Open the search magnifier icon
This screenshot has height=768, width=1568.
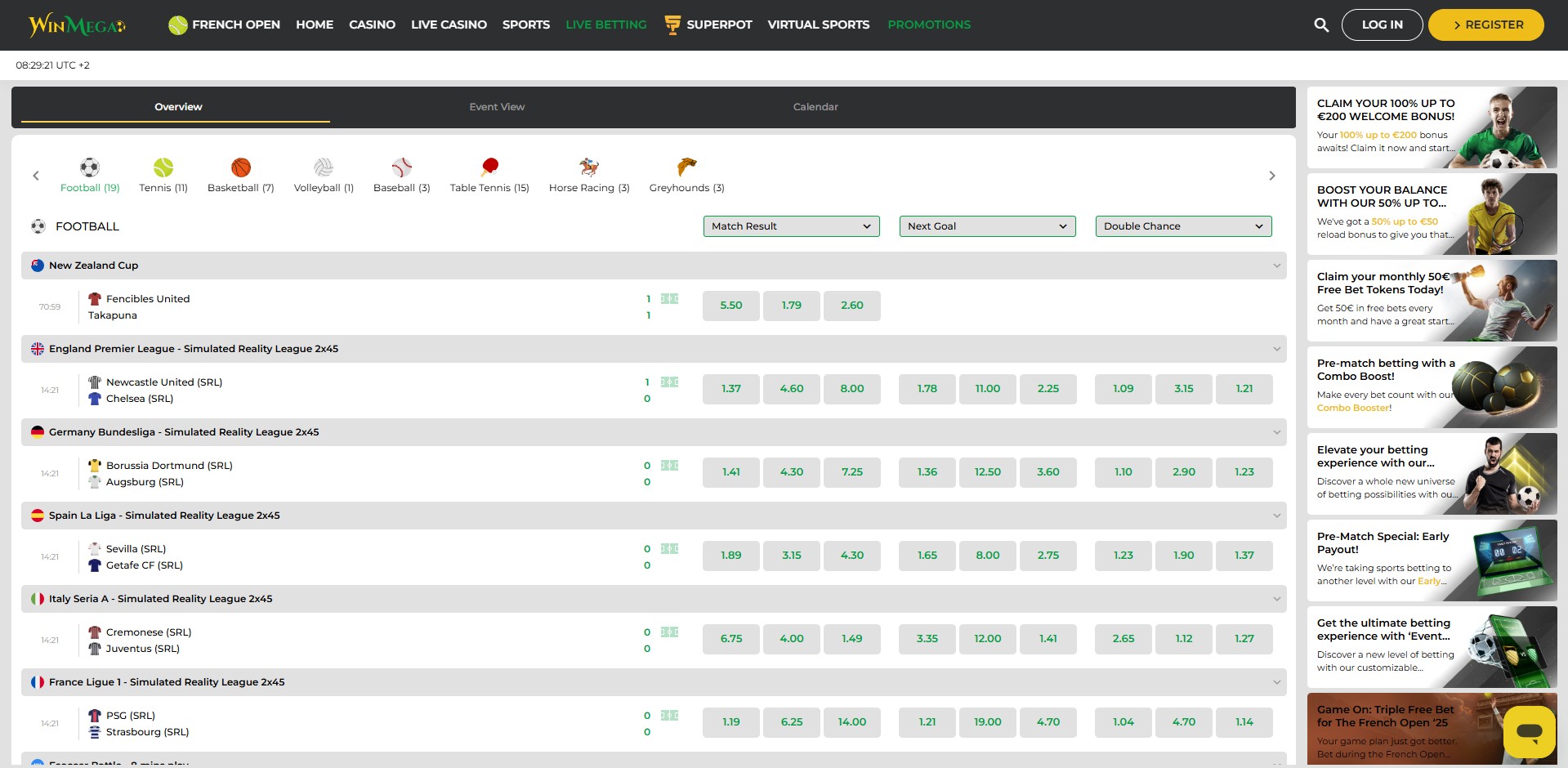click(1321, 25)
